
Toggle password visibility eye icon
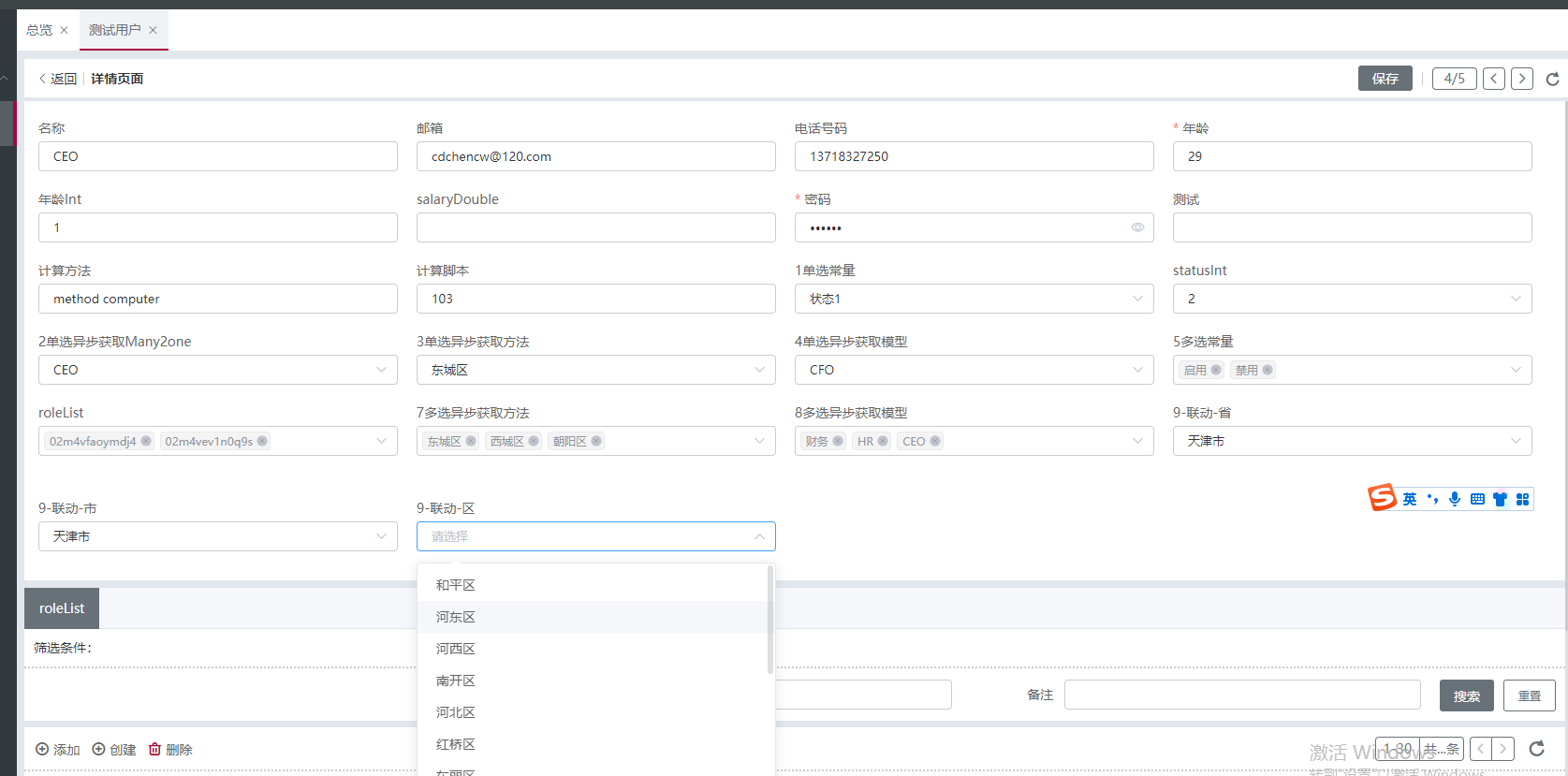click(1137, 227)
